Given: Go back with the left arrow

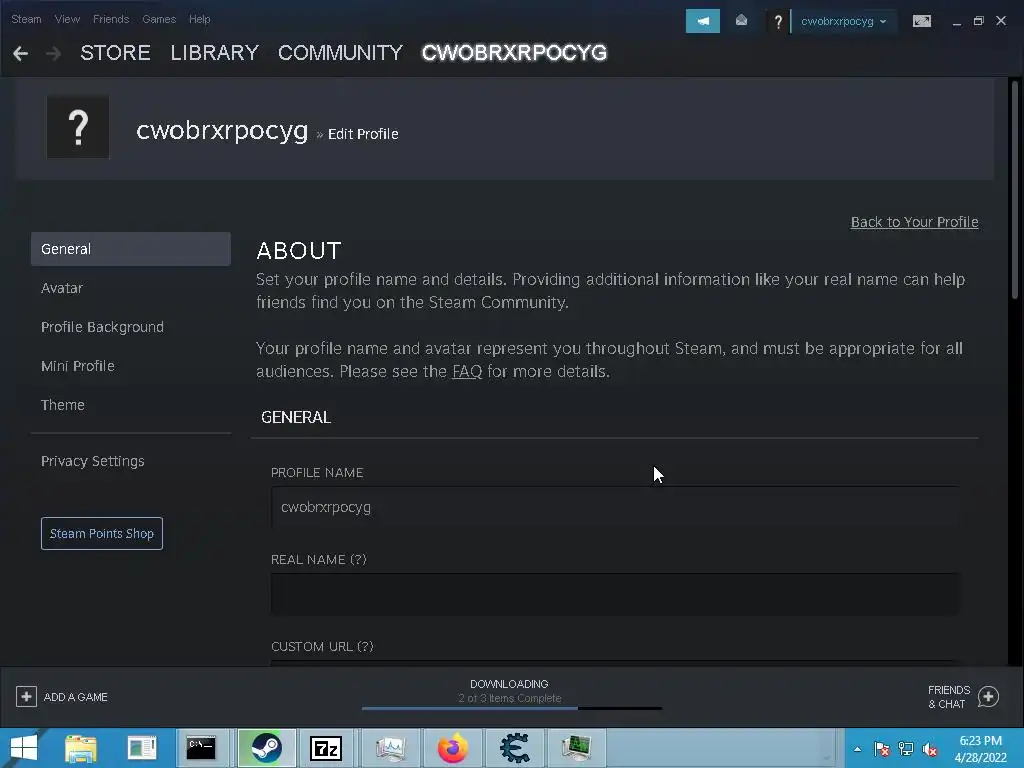Looking at the screenshot, I should coord(20,54).
